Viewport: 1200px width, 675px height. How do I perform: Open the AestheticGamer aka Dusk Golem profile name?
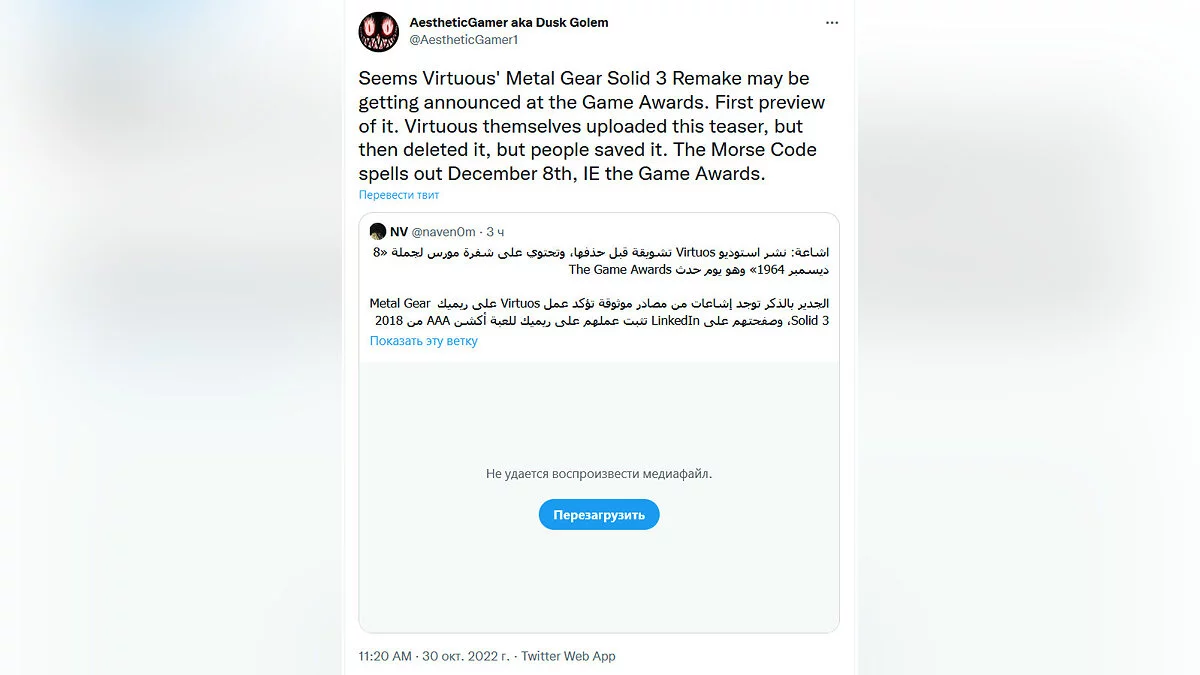point(508,22)
